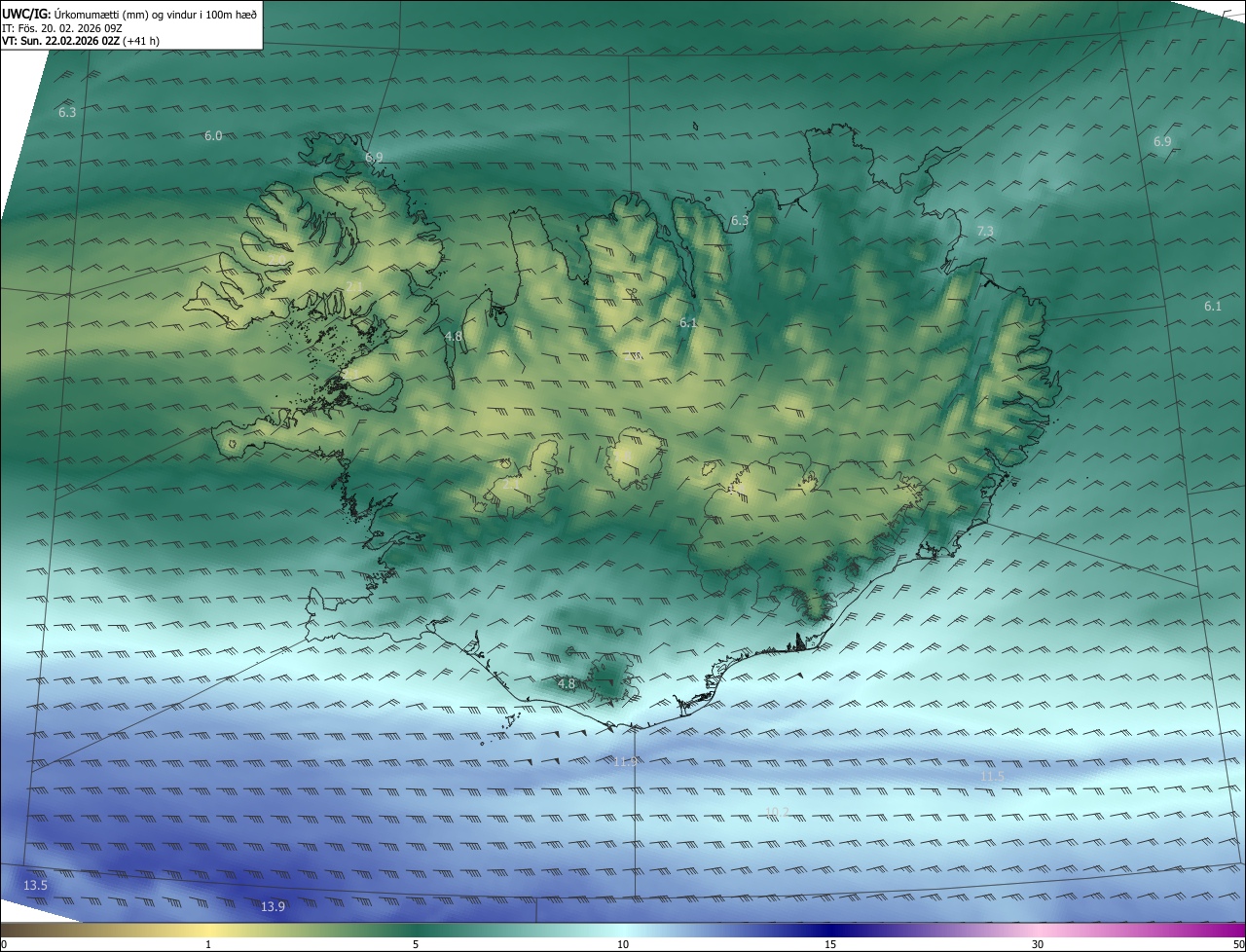Click the colorbar tick label 50
The width and height of the screenshot is (1246, 952).
(1238, 944)
